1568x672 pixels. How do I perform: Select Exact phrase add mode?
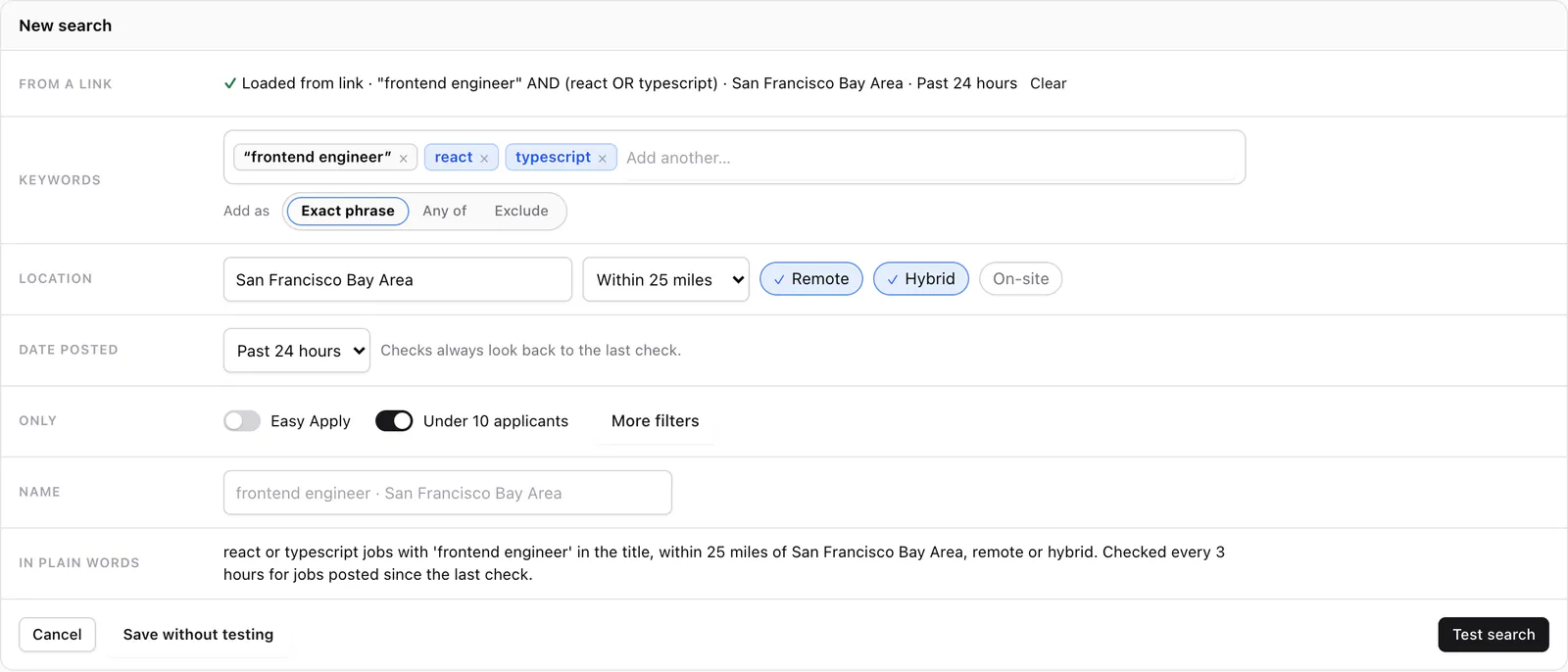coord(348,211)
